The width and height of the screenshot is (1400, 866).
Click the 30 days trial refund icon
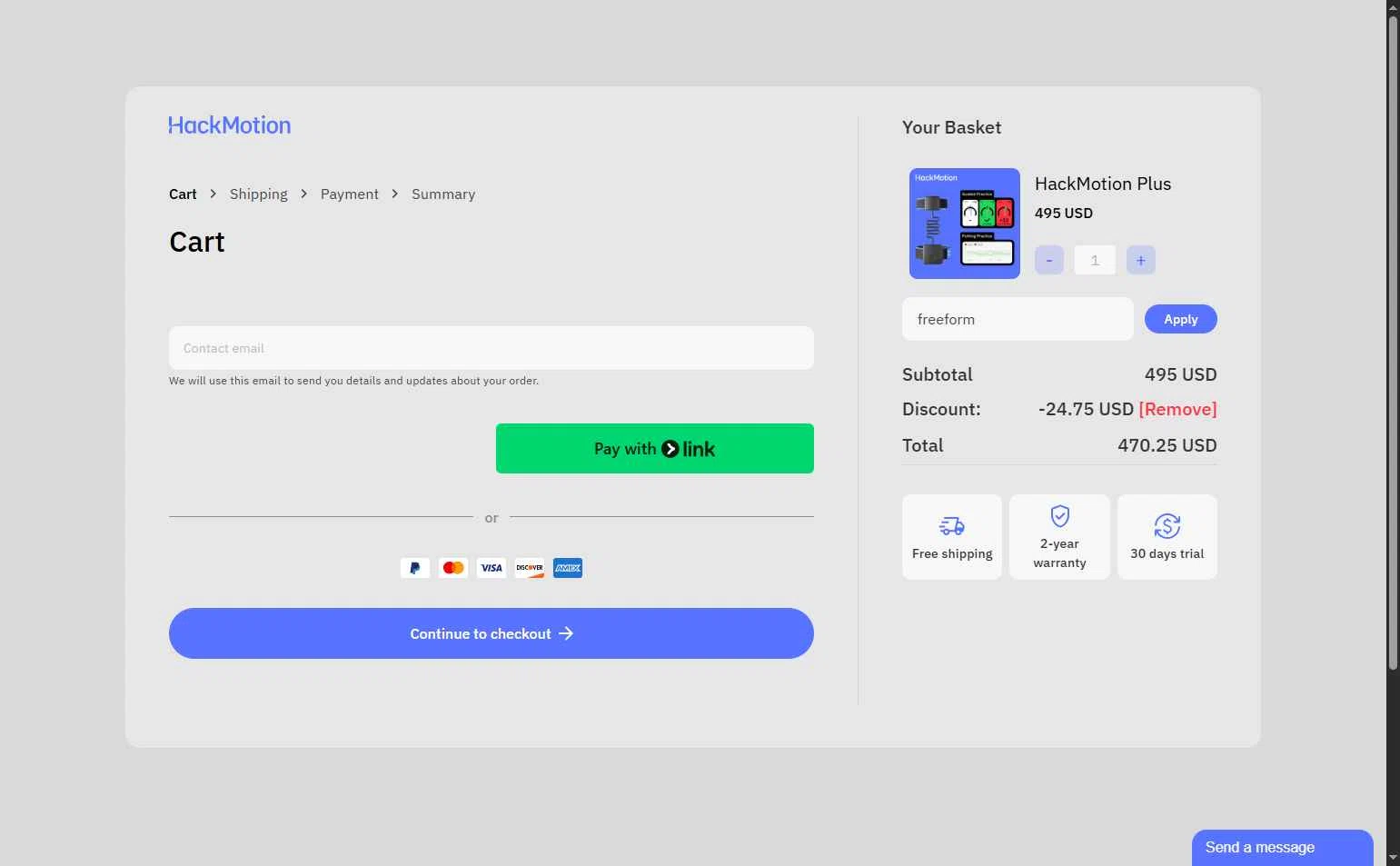click(x=1167, y=525)
